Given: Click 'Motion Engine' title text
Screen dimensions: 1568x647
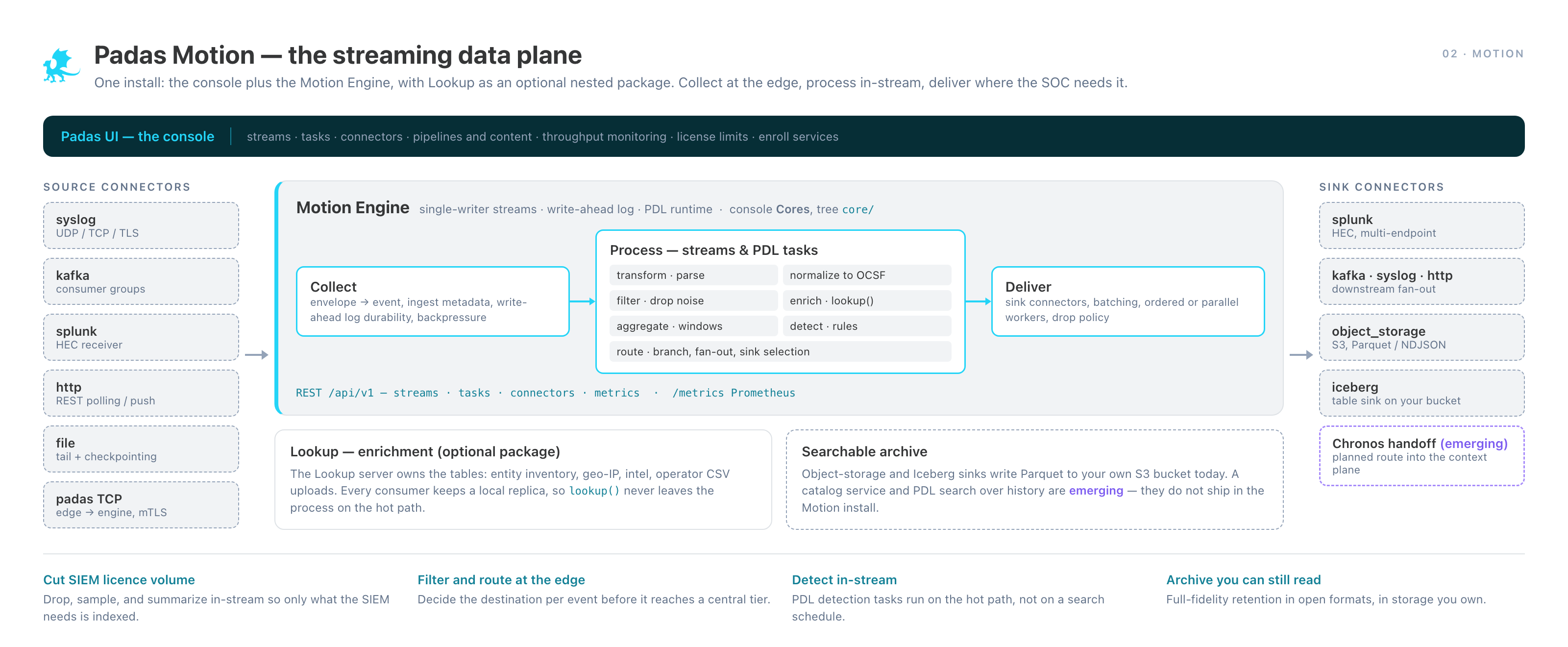Looking at the screenshot, I should coord(352,208).
